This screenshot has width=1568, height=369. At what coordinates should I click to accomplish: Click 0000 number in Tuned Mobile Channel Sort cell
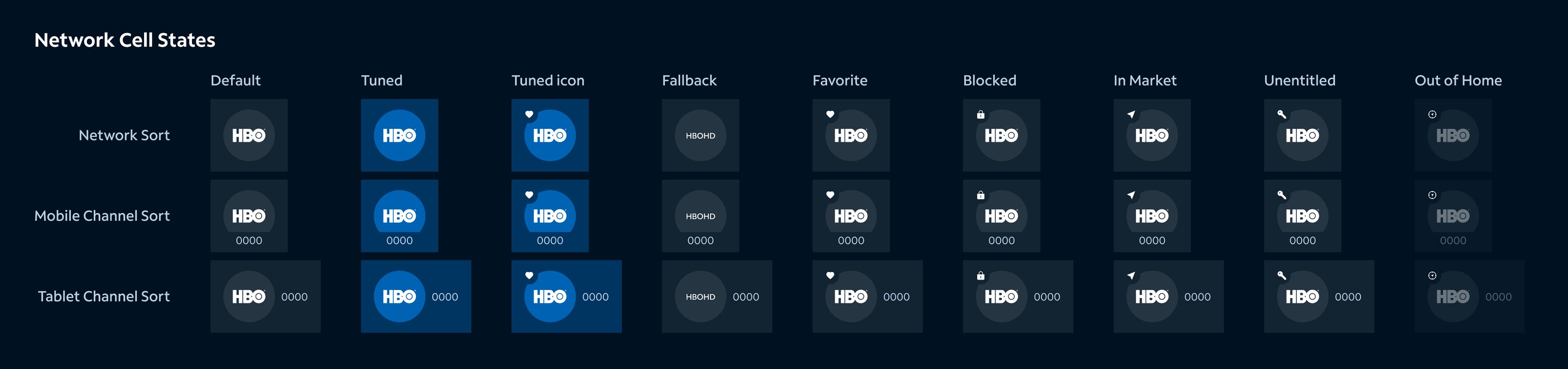[399, 241]
